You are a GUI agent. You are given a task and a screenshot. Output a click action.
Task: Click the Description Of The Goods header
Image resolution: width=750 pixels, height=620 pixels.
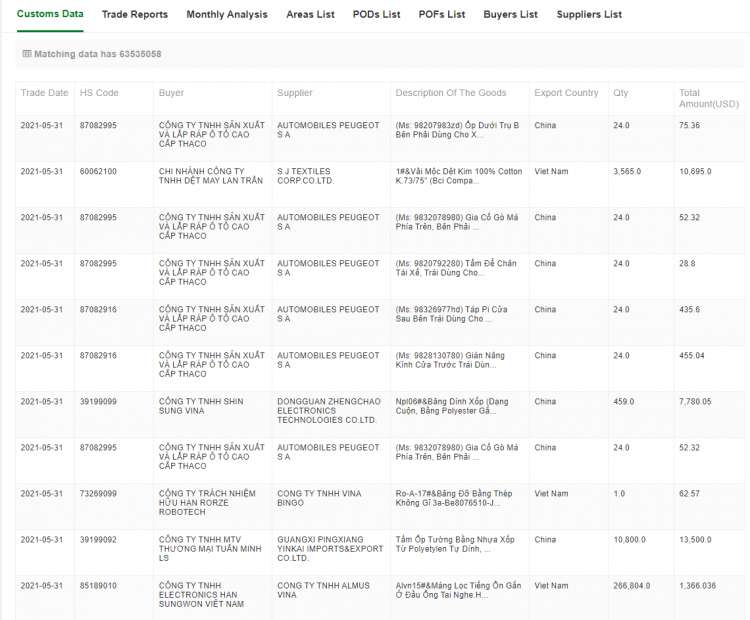451,93
